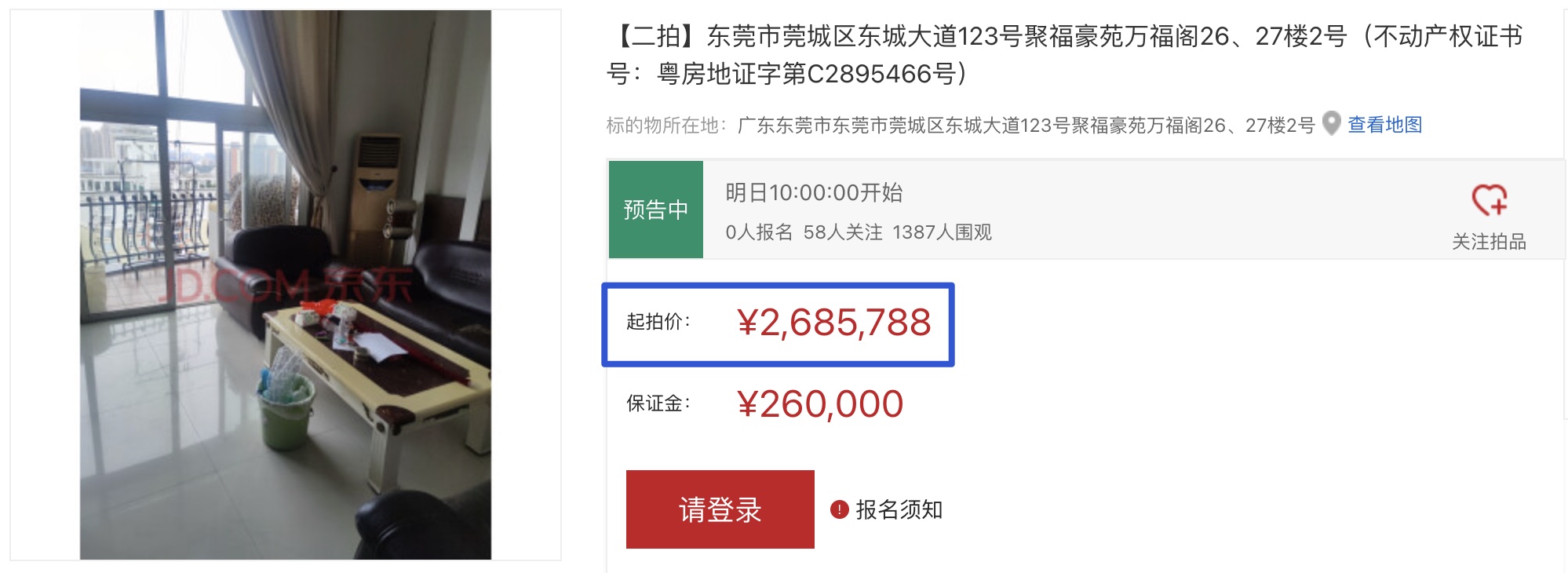This screenshot has width=1568, height=573.
Task: Click the auction title starting with 【二拍】
Action: point(1065,54)
